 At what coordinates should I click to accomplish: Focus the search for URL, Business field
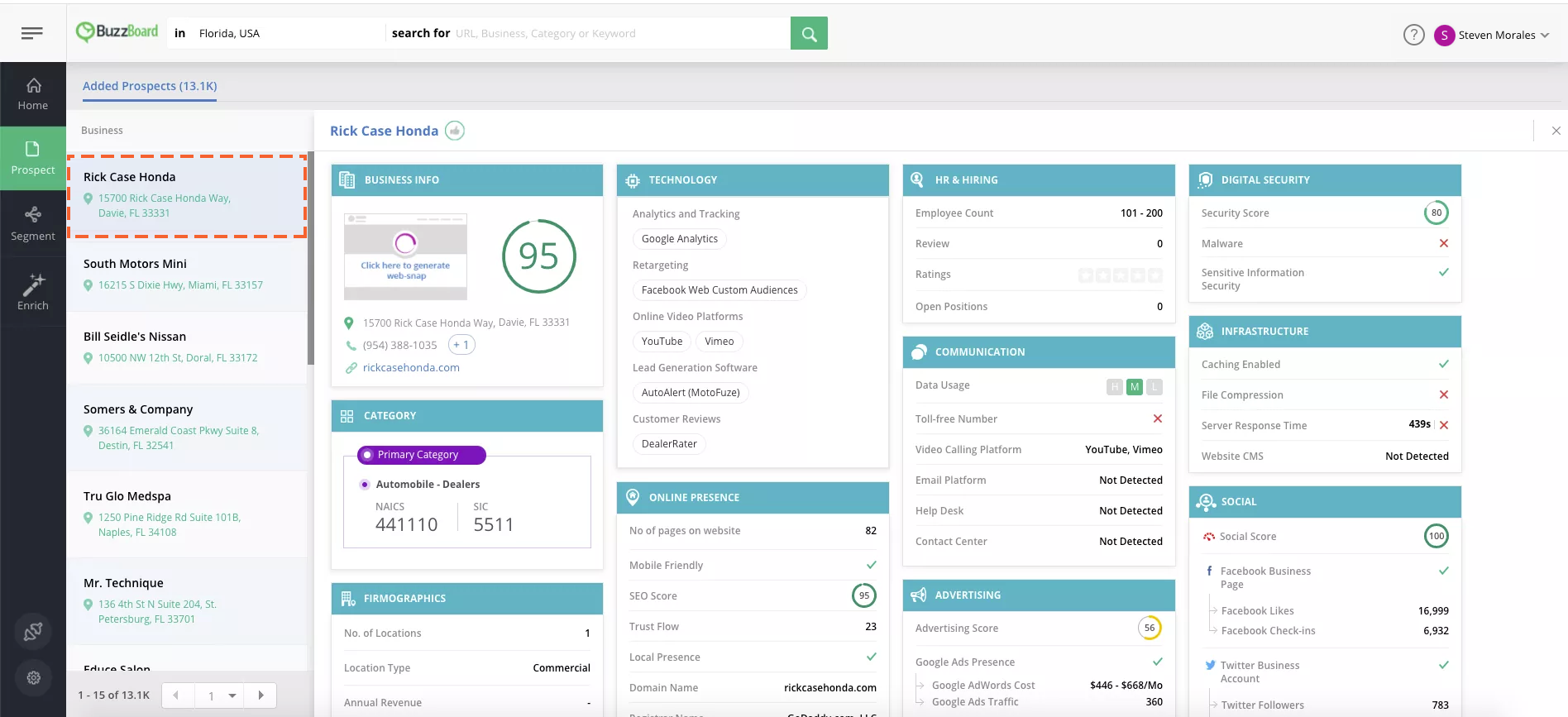620,34
